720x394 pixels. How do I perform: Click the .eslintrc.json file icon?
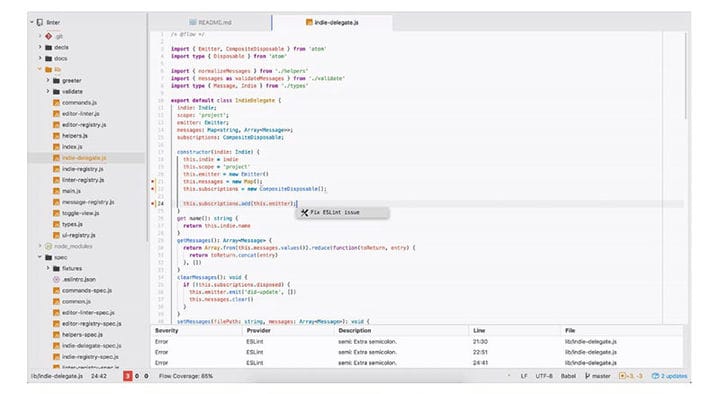56,279
